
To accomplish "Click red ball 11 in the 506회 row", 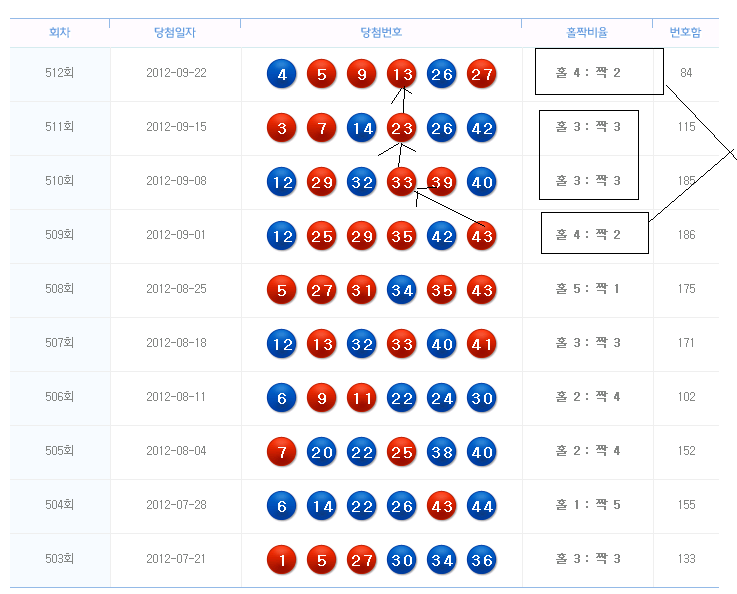I will point(362,398).
